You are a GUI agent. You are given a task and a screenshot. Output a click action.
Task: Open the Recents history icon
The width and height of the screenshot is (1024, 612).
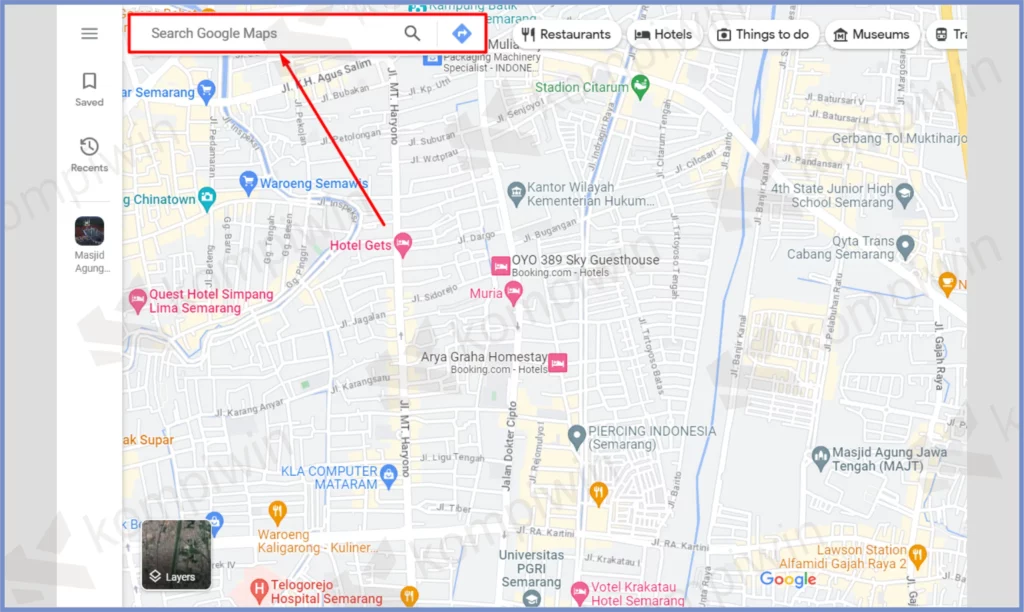(x=89, y=146)
